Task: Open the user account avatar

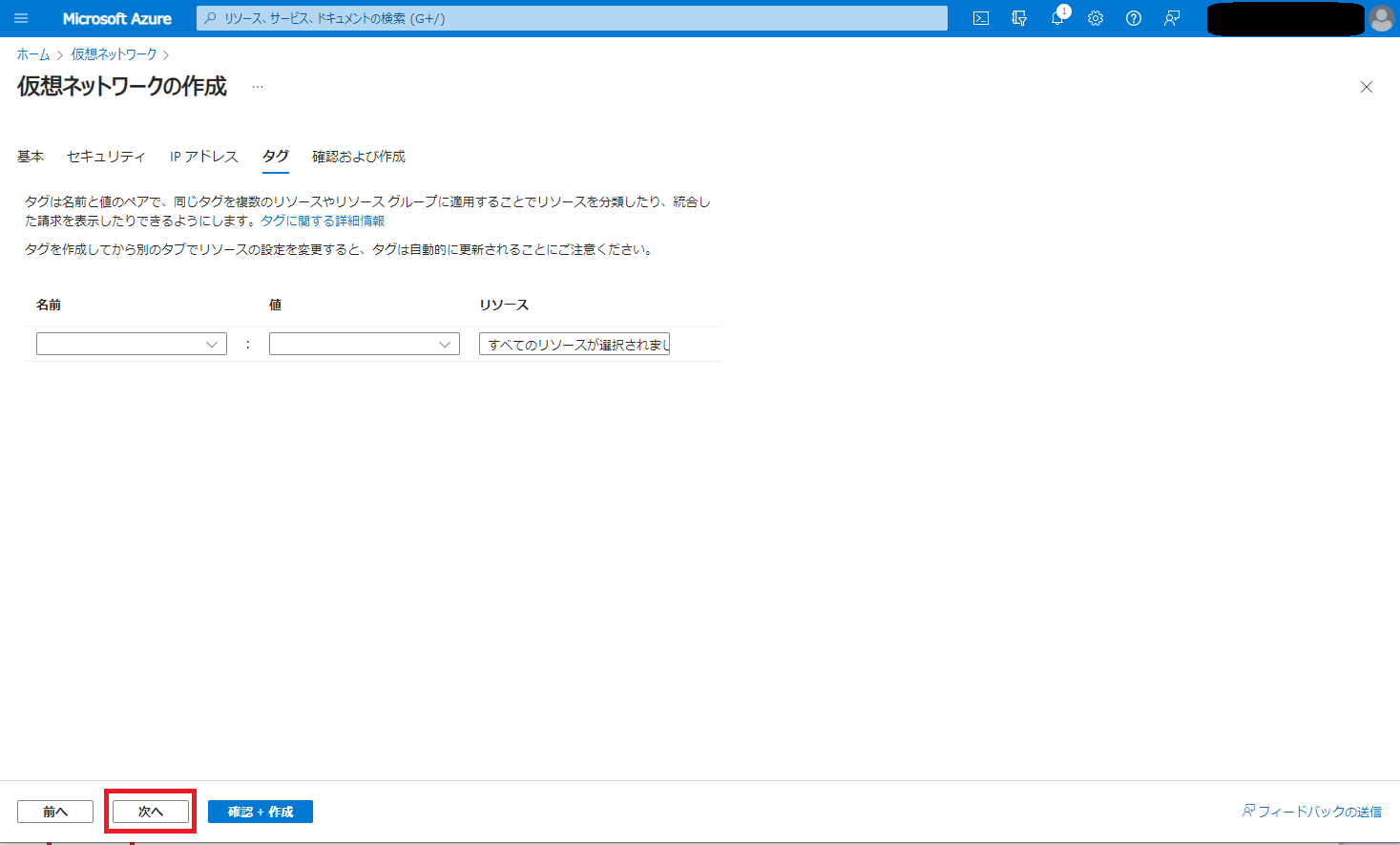Action: pos(1381,18)
